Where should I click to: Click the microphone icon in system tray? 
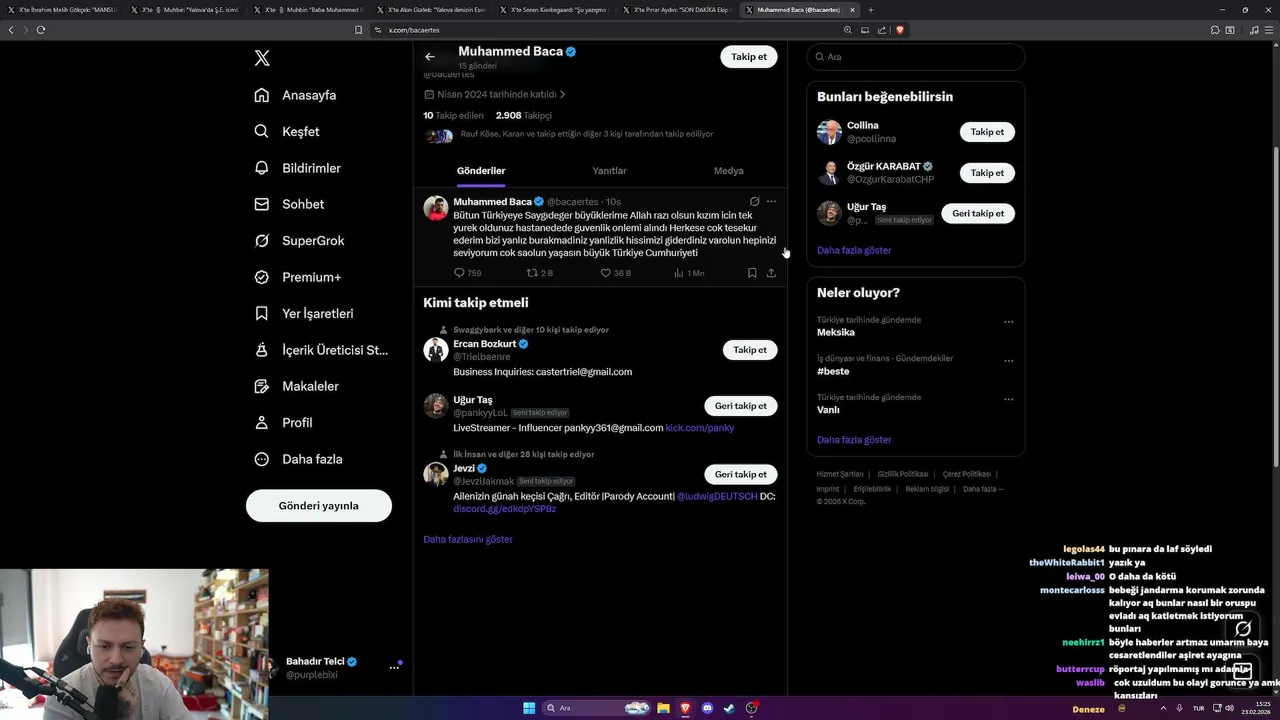1180,708
